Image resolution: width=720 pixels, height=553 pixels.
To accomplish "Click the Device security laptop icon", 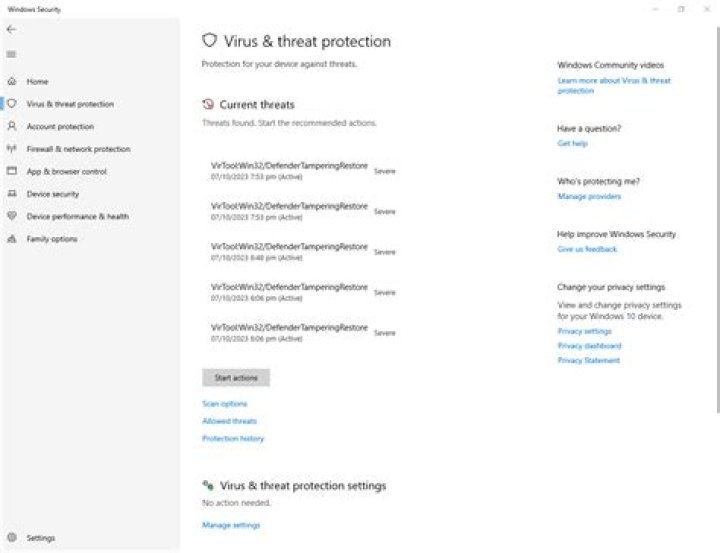I will 12,193.
